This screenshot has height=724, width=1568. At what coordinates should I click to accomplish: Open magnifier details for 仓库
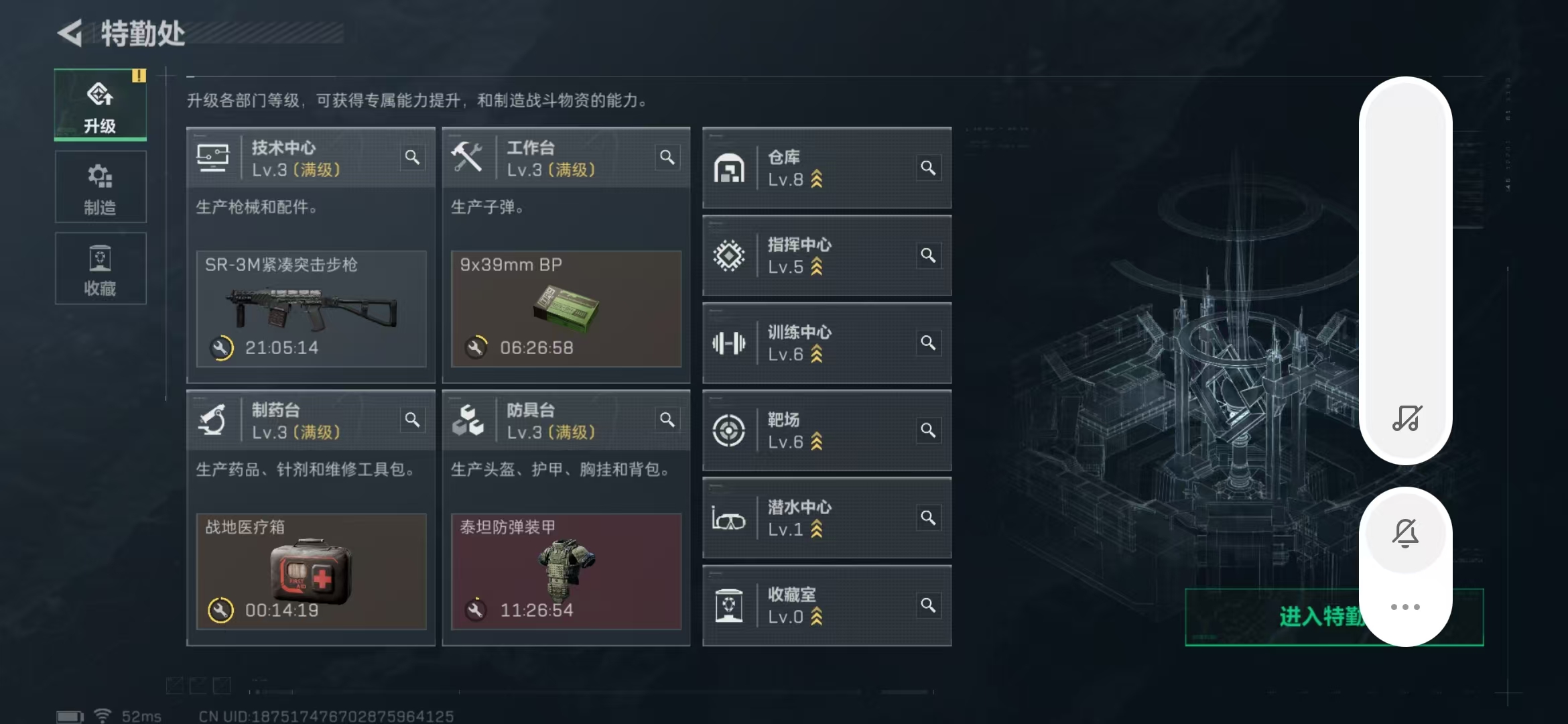pos(928,168)
